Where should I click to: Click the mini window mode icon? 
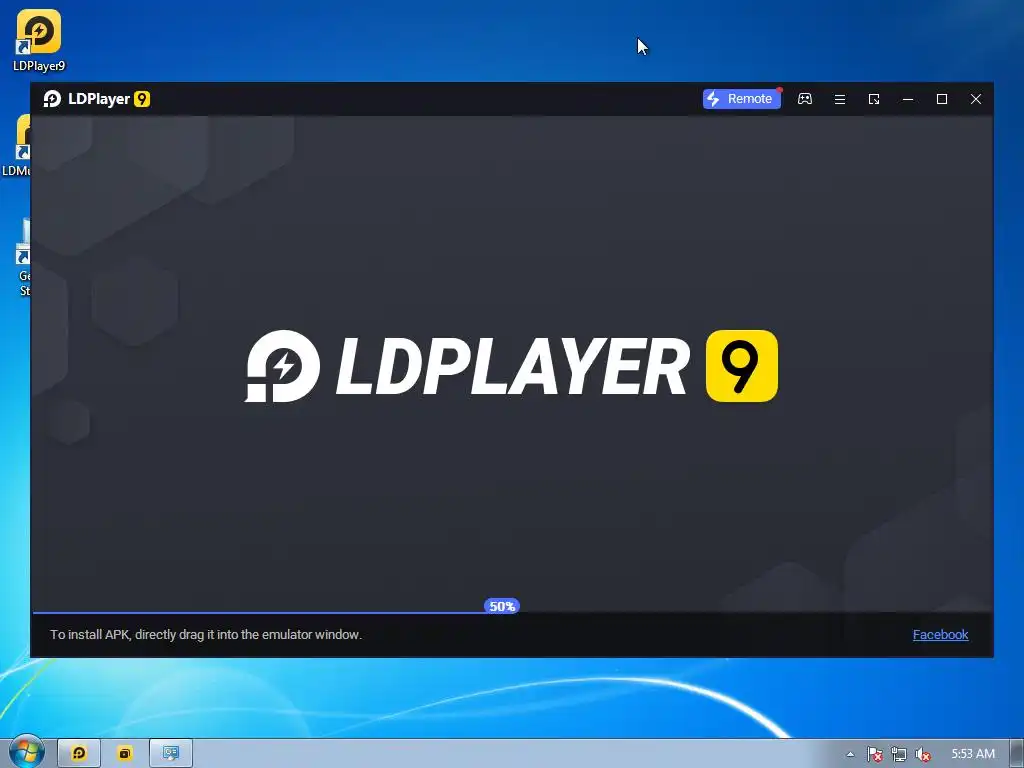click(874, 99)
